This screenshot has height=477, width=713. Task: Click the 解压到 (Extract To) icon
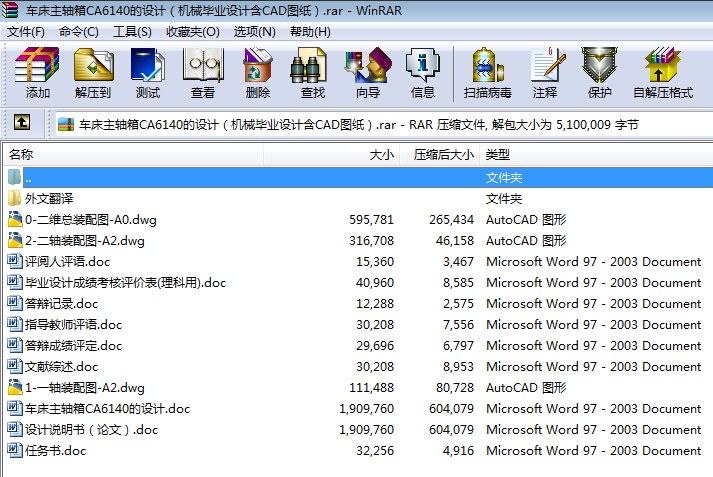tap(93, 65)
